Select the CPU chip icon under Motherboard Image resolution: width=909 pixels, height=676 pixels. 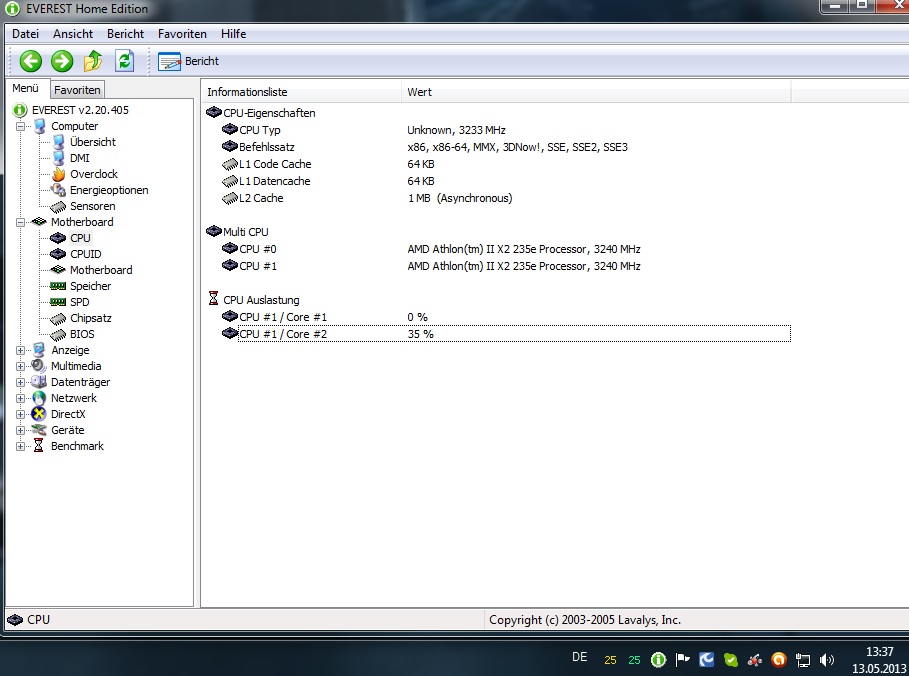click(x=58, y=238)
